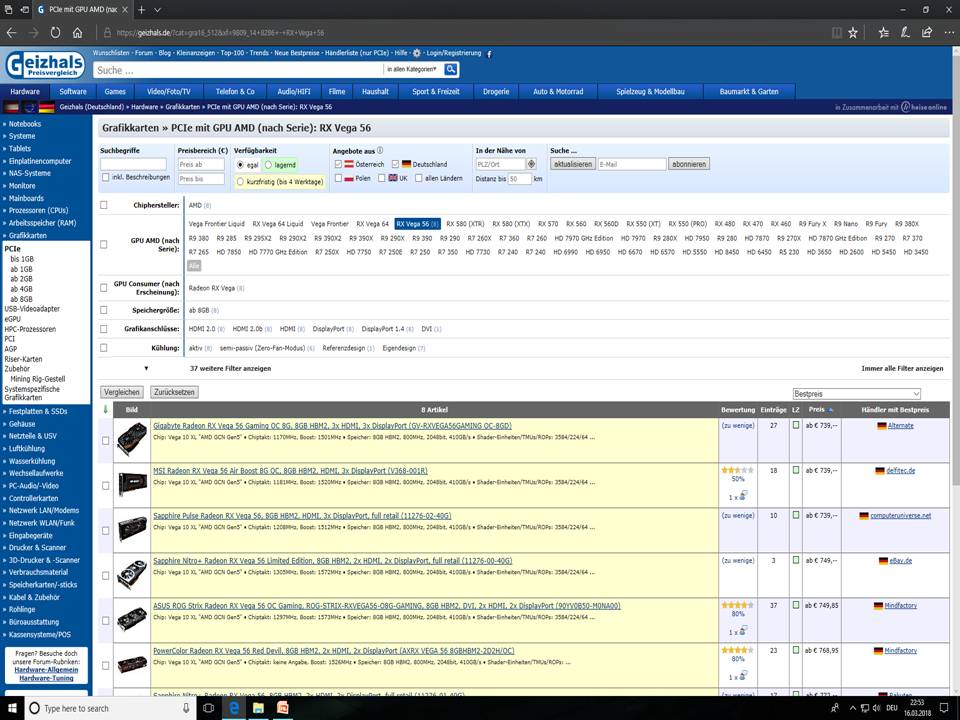Expand the Gehäuse sidebar category

coord(20,424)
